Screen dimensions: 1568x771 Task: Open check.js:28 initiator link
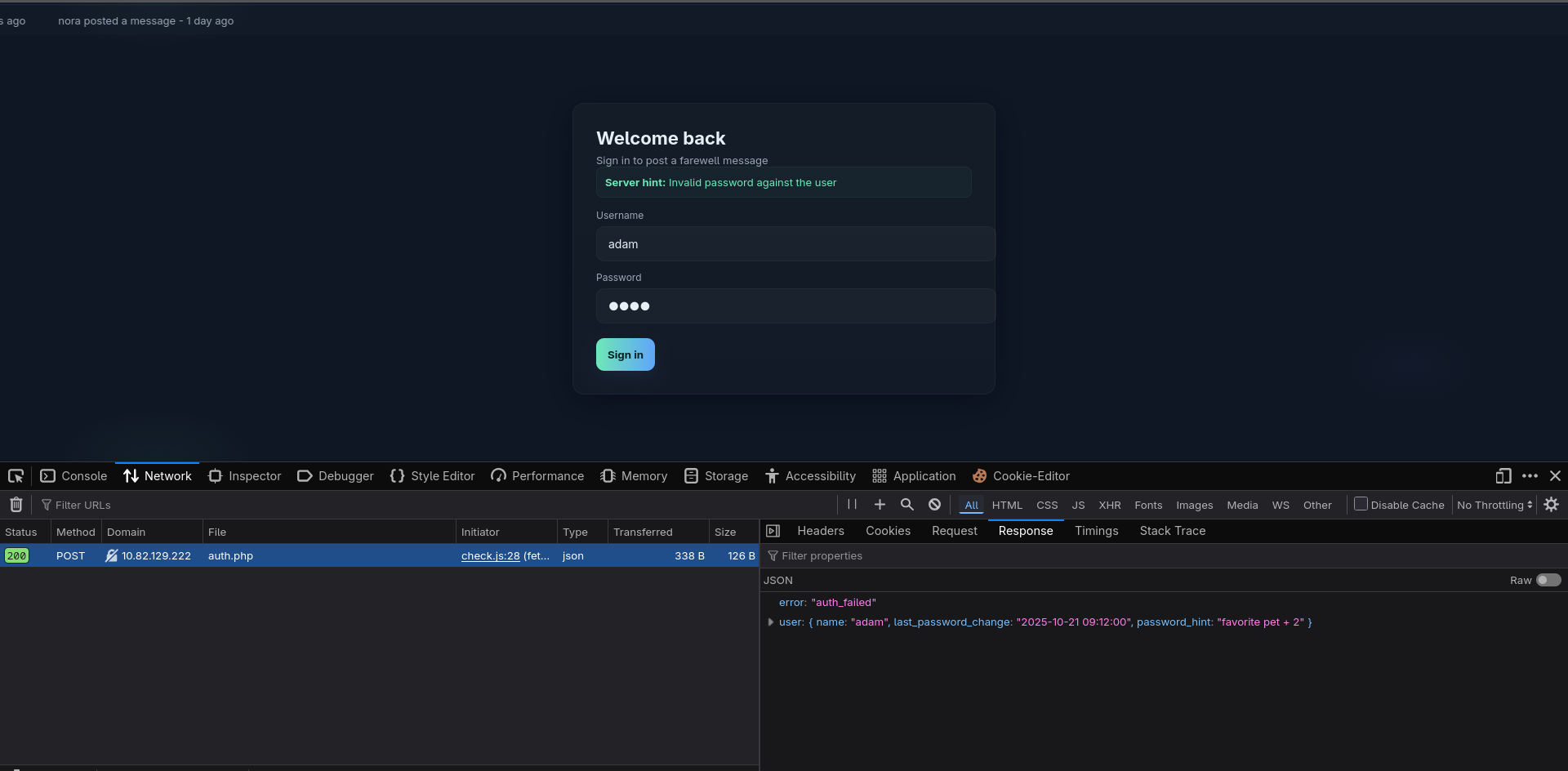490,556
